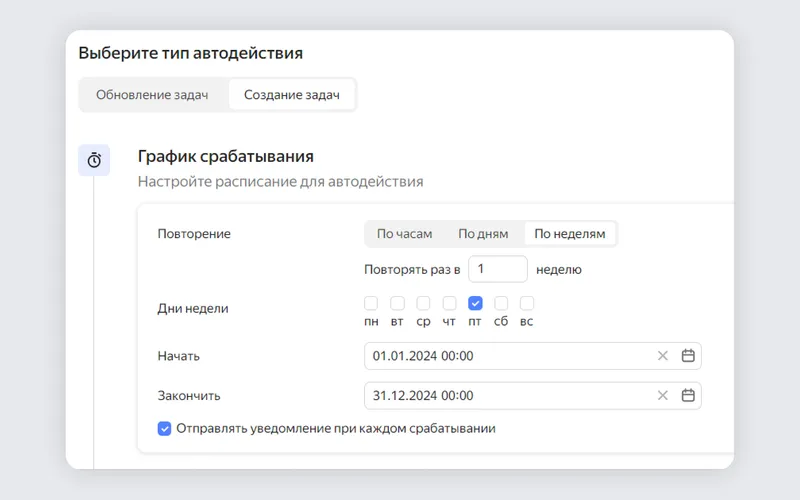Click the Закончить date input 31.12.2024 00:00
800x500 pixels.
533,395
